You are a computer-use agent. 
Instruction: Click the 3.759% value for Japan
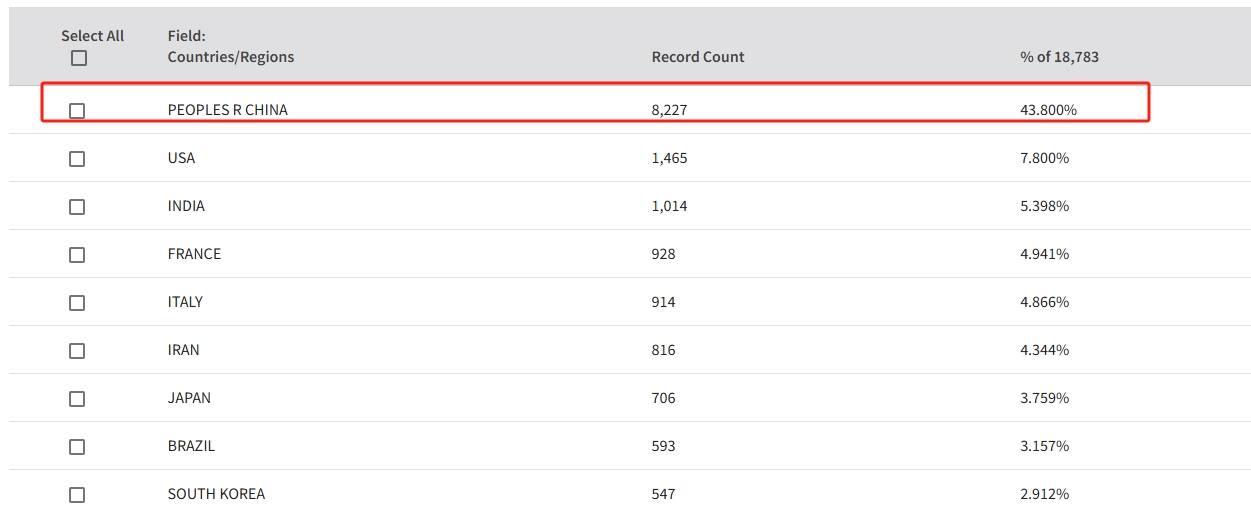[x=1044, y=398]
